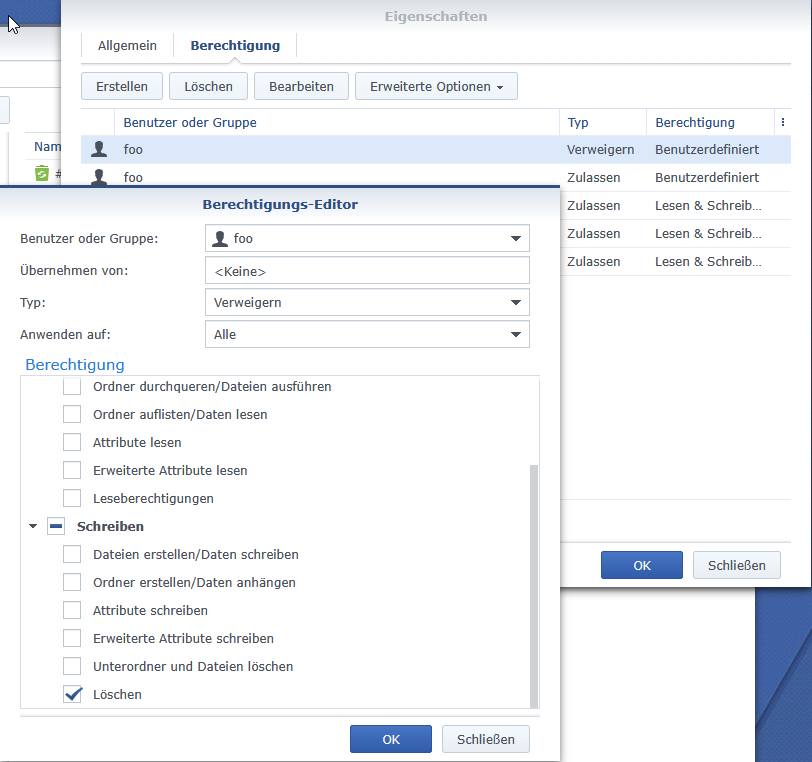Uncheck the Löschen permission checkbox
This screenshot has height=762, width=812.
point(72,694)
